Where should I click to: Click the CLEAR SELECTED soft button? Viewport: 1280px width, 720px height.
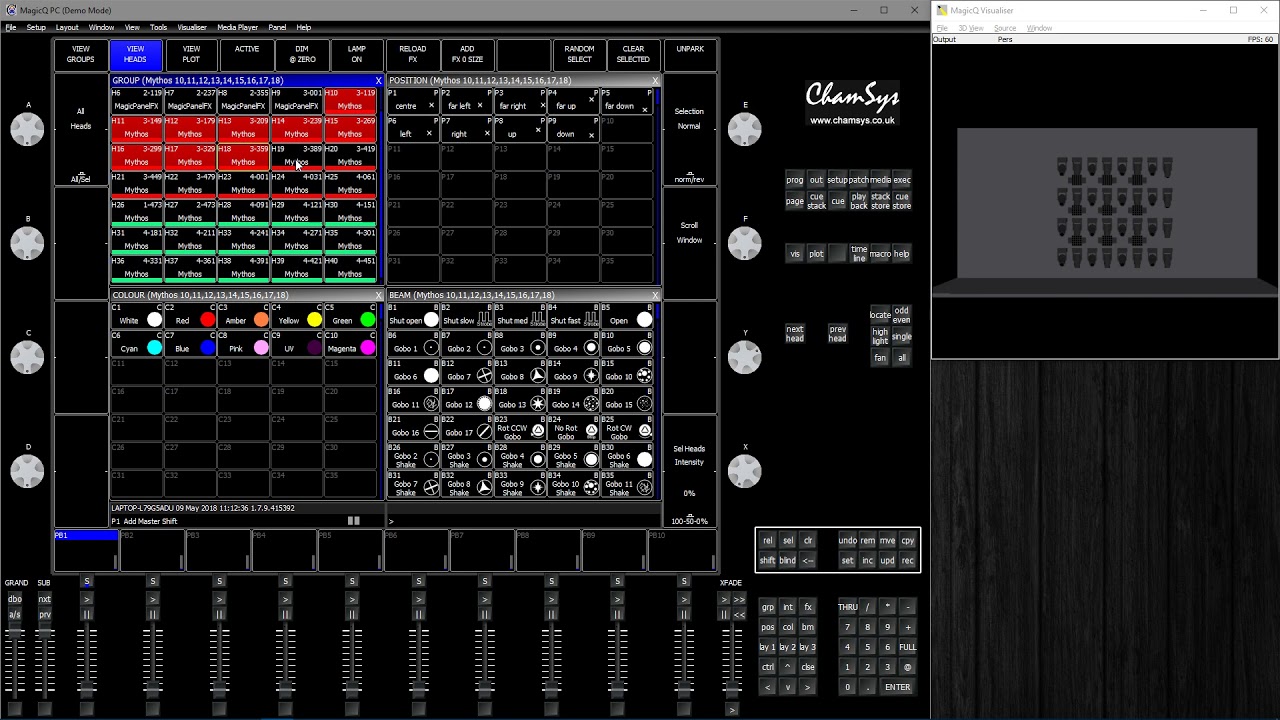click(633, 54)
